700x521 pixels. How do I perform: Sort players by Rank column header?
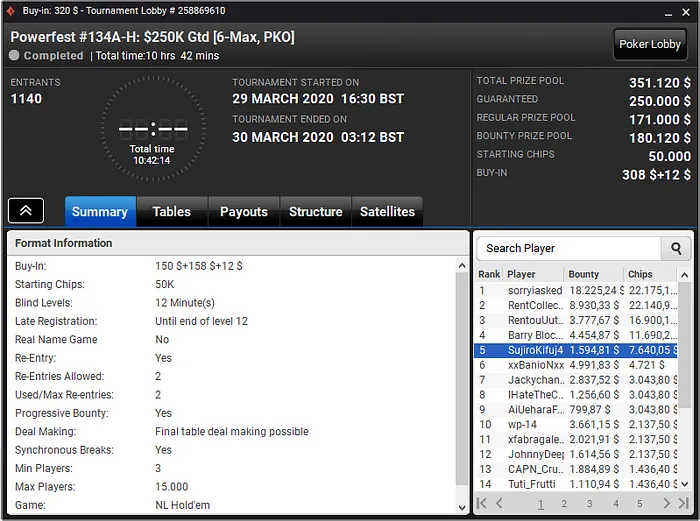tap(489, 274)
